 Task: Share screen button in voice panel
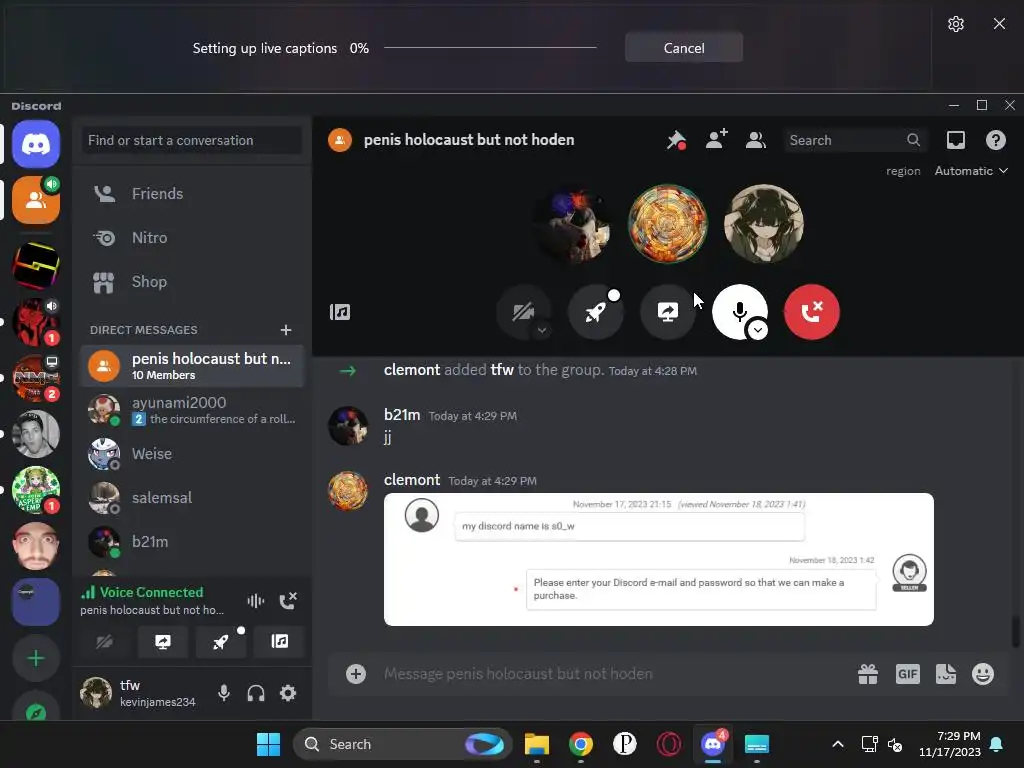click(163, 642)
